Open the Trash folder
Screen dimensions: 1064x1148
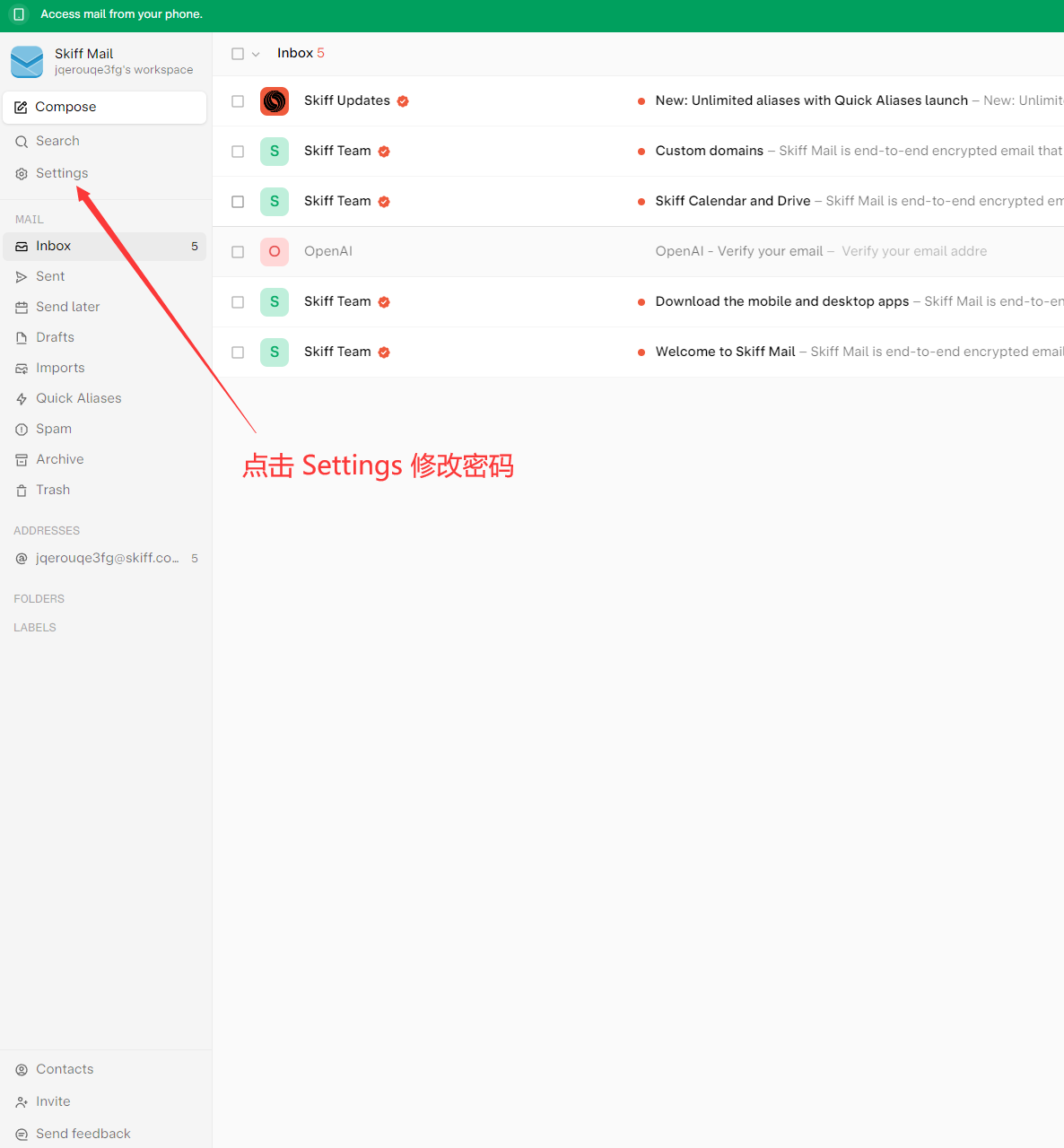105,491
